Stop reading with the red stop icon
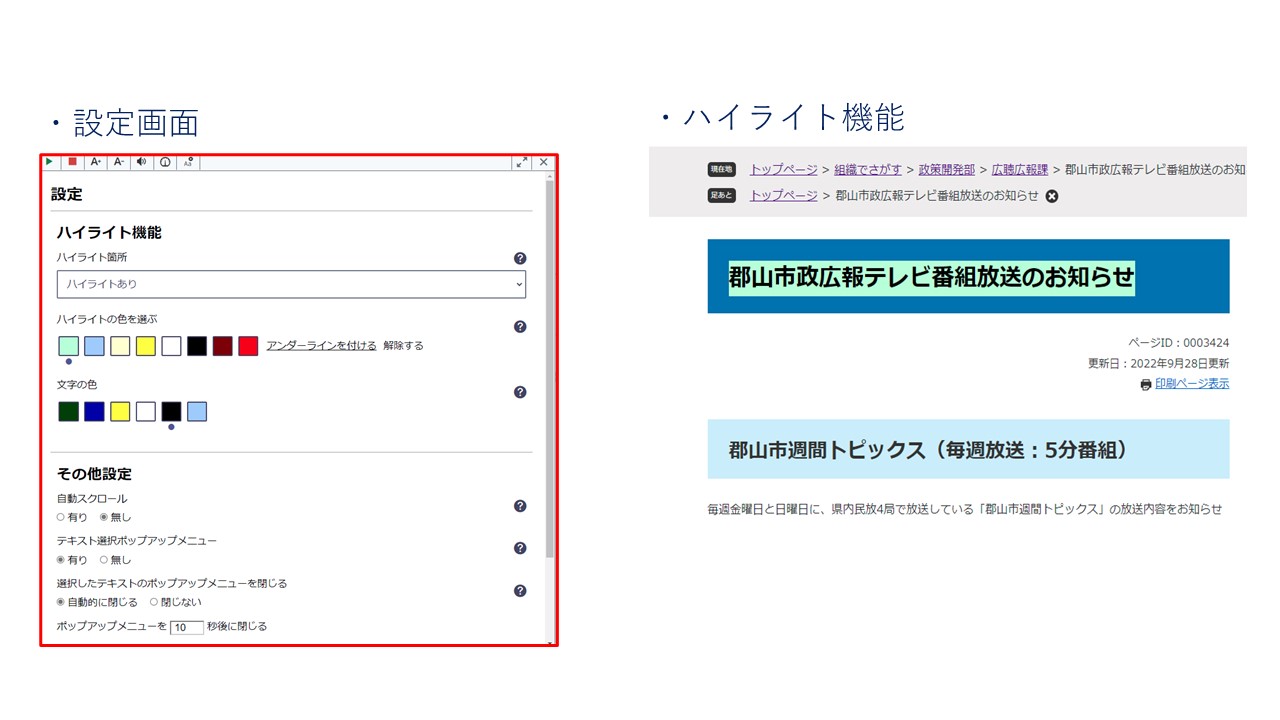The image size is (1280, 720). pyautogui.click(x=72, y=162)
